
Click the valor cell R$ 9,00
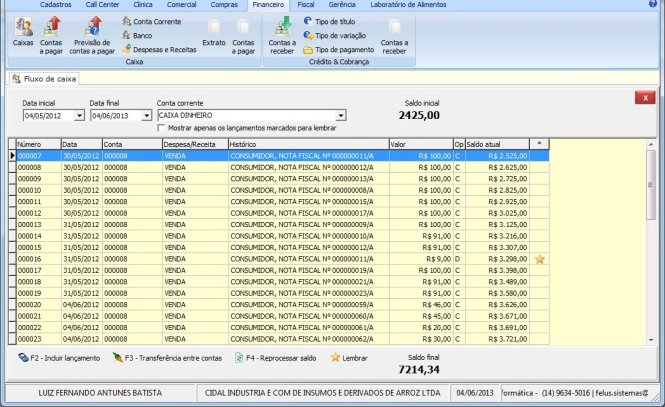click(x=421, y=259)
